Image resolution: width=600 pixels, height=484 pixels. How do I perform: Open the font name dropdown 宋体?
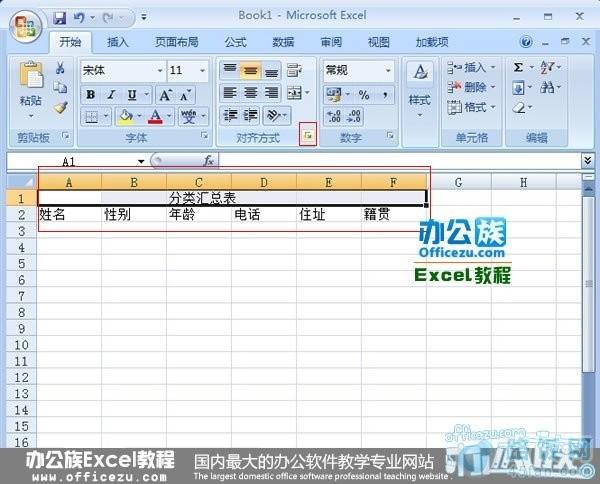(x=160, y=71)
